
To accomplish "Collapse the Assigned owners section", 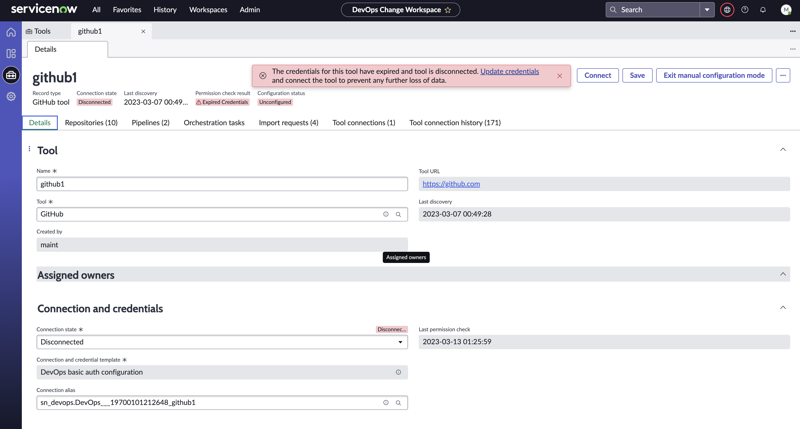I will [783, 274].
